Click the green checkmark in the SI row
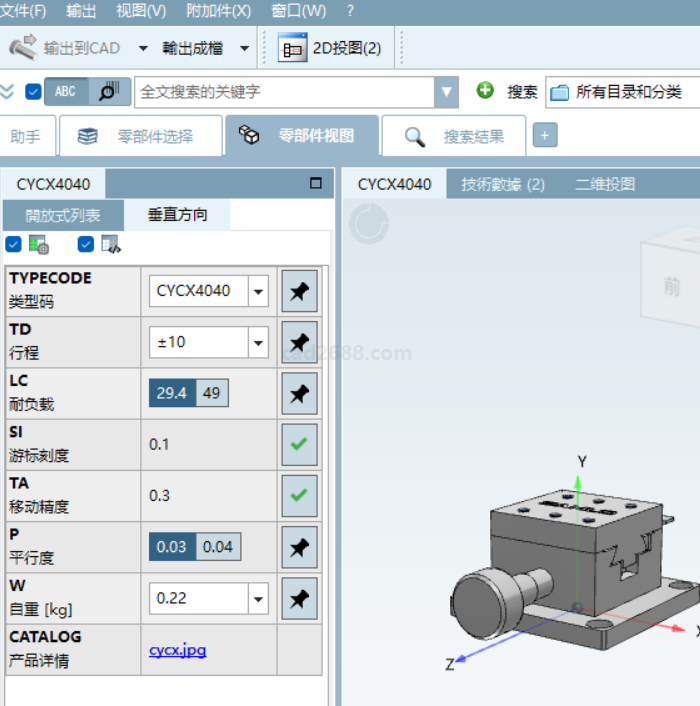This screenshot has width=700, height=706. (299, 444)
